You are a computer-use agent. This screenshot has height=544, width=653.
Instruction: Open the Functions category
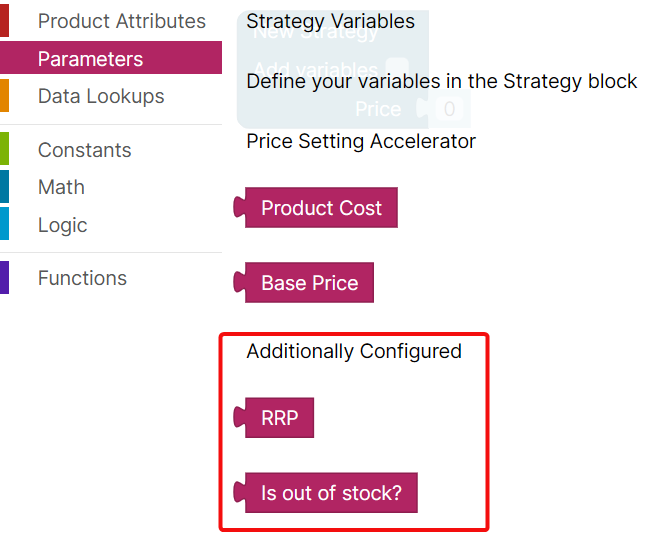82,278
